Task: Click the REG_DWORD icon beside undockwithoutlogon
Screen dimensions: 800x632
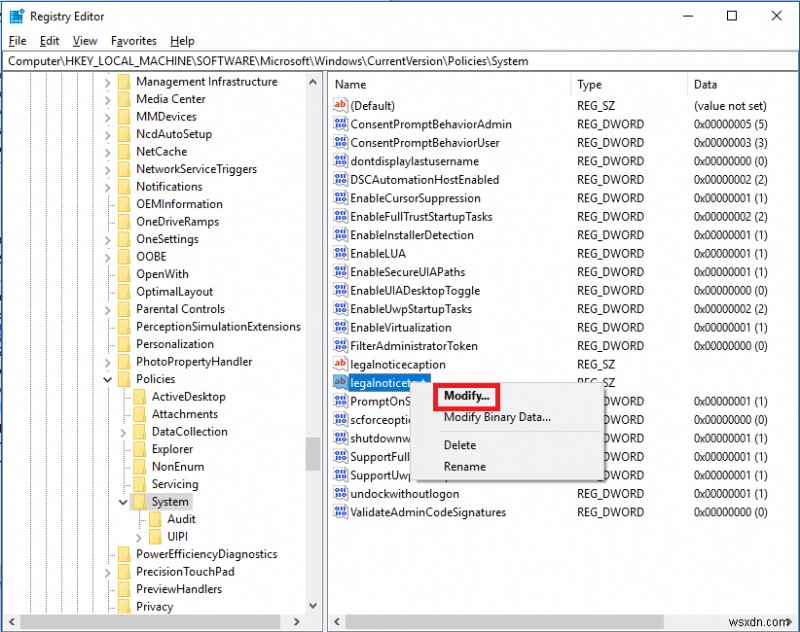Action: point(343,494)
